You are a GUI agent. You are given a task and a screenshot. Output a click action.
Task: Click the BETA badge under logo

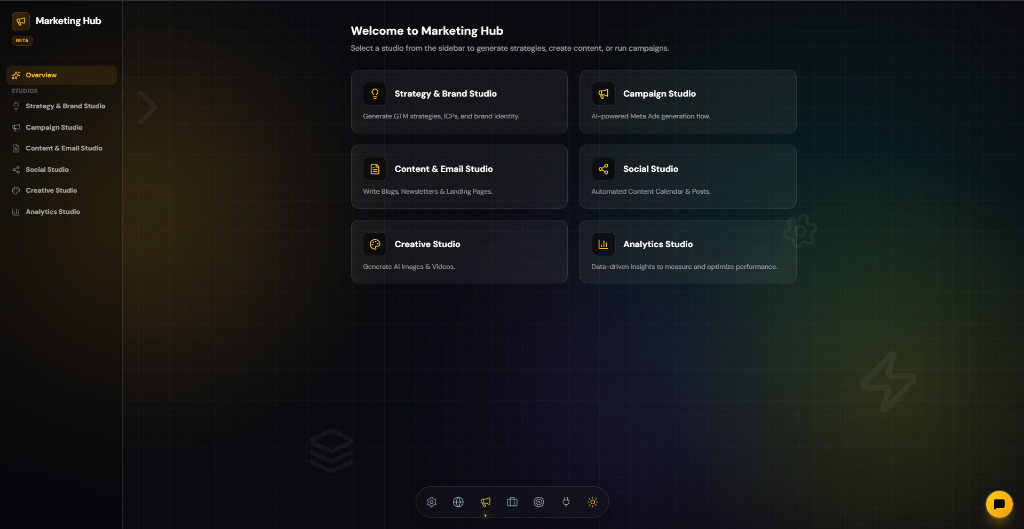click(x=22, y=40)
